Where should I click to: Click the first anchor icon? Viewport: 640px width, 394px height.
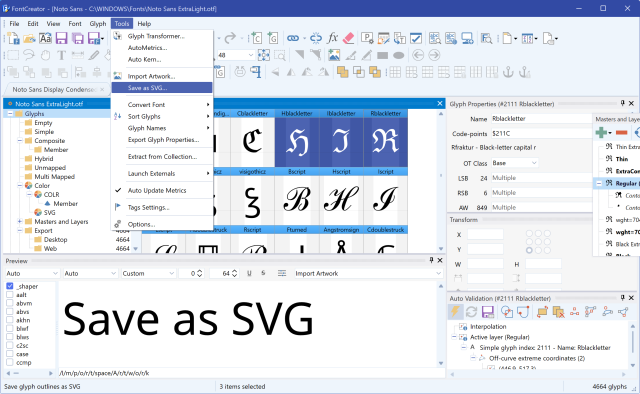[x=508, y=72]
